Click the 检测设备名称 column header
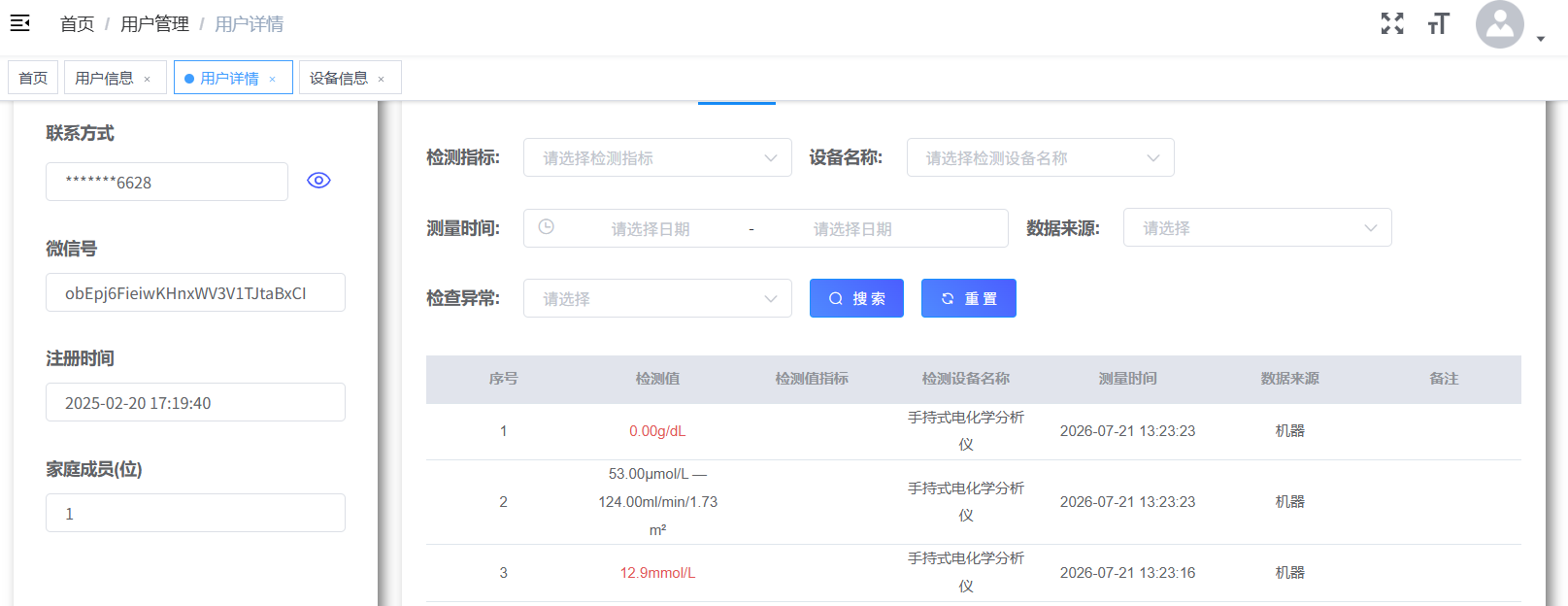 point(966,379)
